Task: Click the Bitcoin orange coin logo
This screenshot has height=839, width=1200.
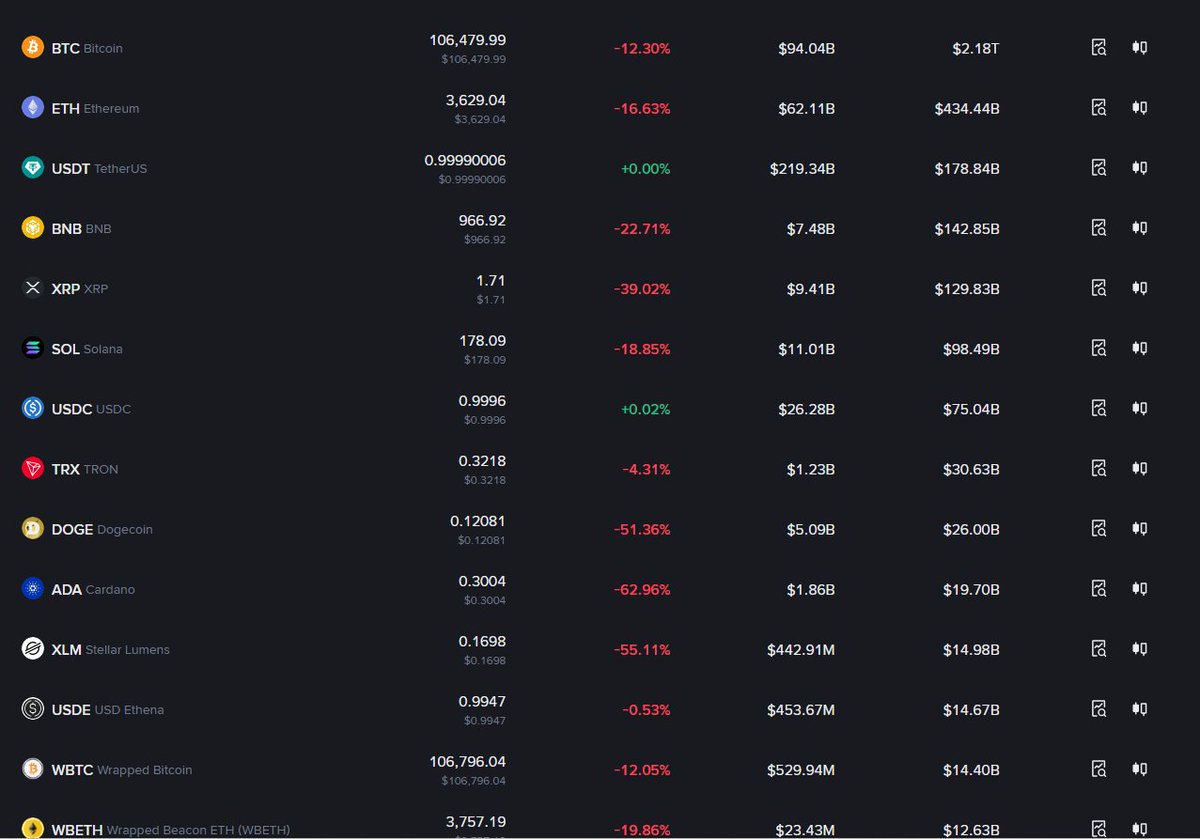Action: [33, 47]
